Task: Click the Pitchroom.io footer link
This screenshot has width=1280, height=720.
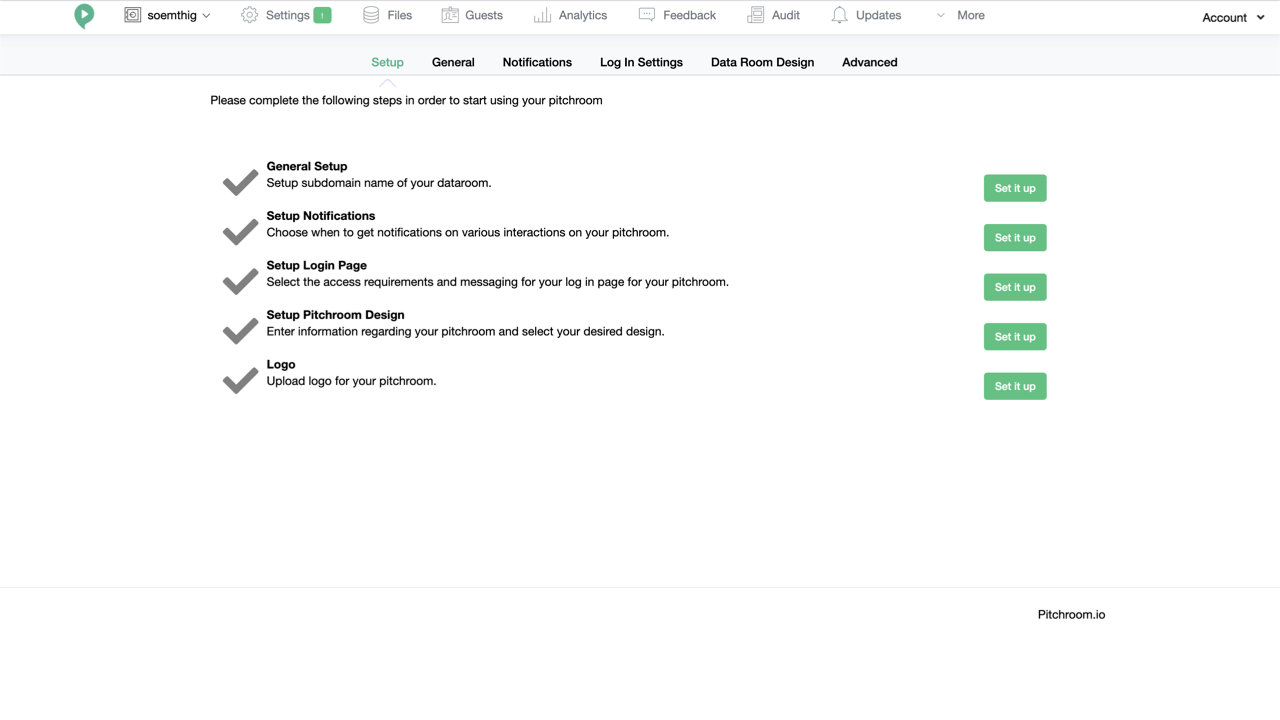Action: coord(1071,615)
